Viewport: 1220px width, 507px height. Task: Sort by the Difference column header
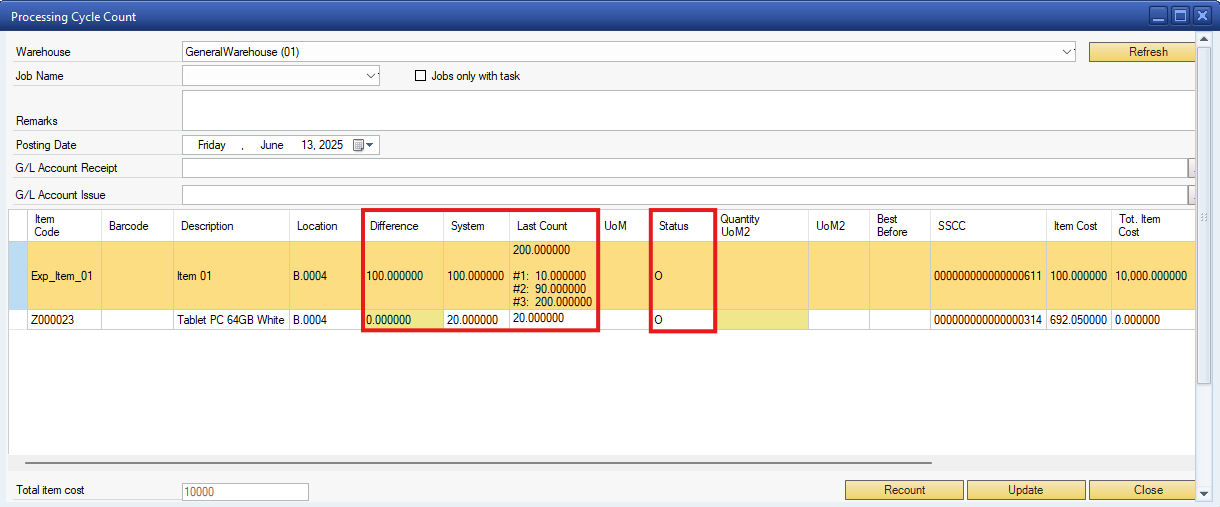(394, 226)
